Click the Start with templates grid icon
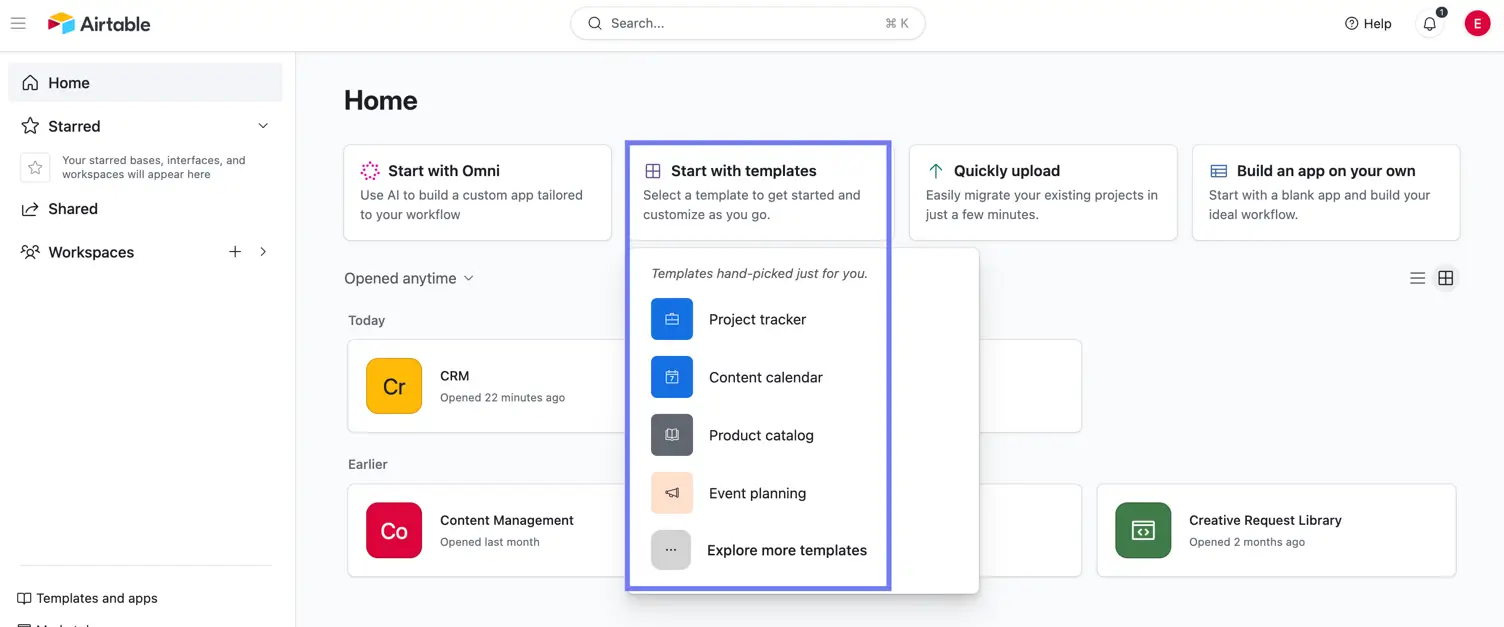The width and height of the screenshot is (1504, 627). 653,171
